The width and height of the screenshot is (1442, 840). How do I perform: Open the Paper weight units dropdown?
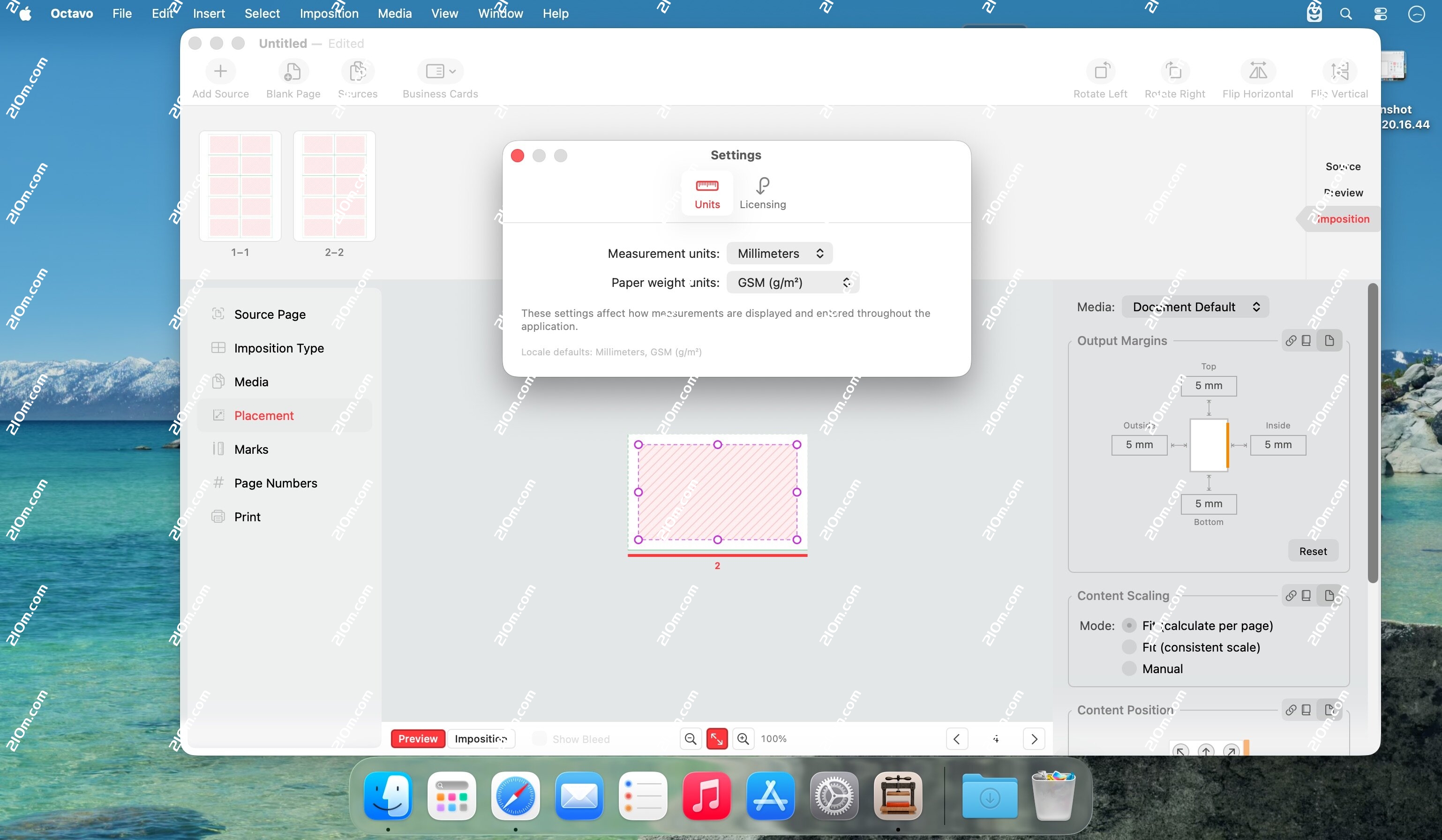click(x=792, y=282)
